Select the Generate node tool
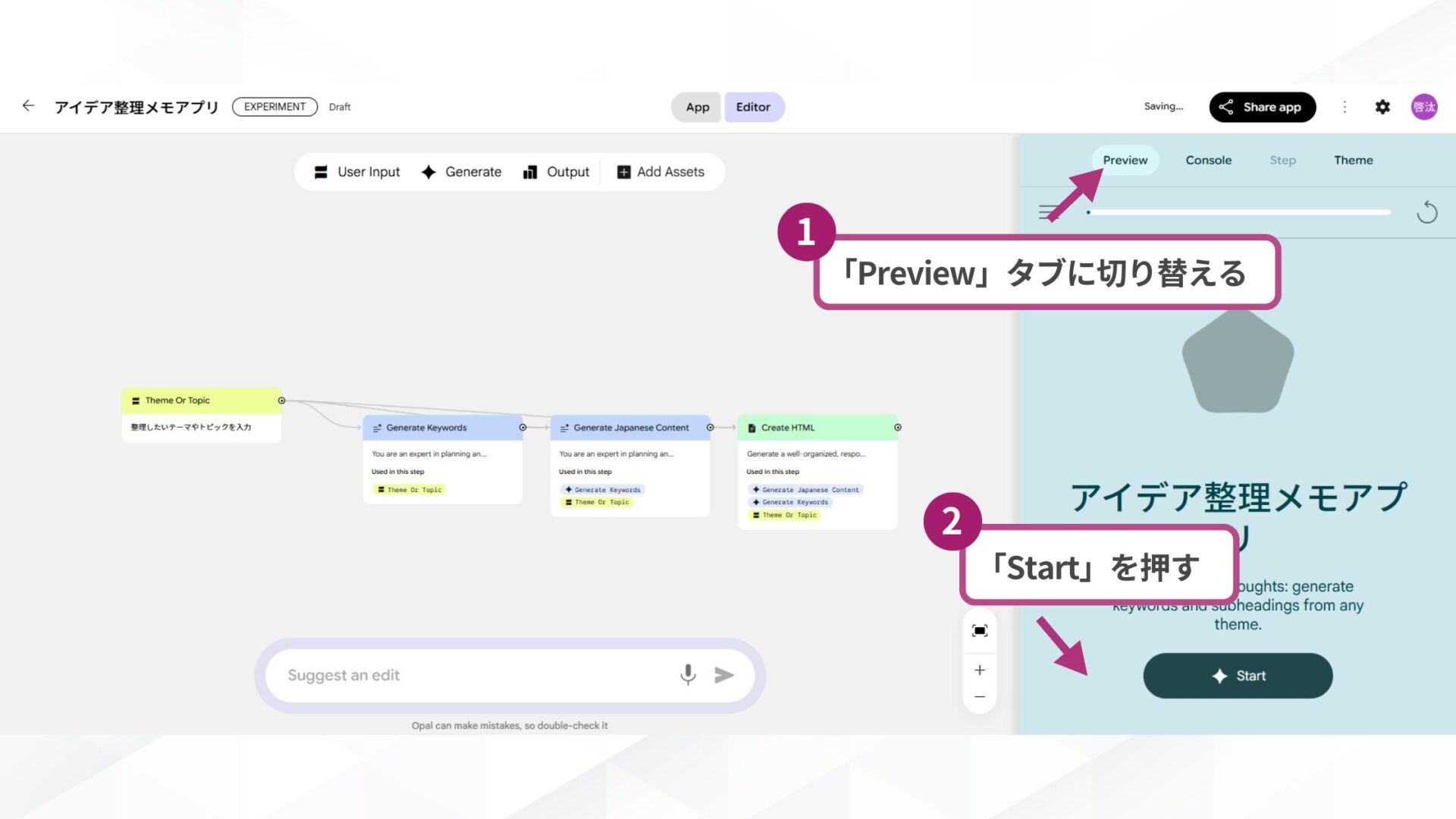Screen dimensions: 1456x819 click(462, 171)
